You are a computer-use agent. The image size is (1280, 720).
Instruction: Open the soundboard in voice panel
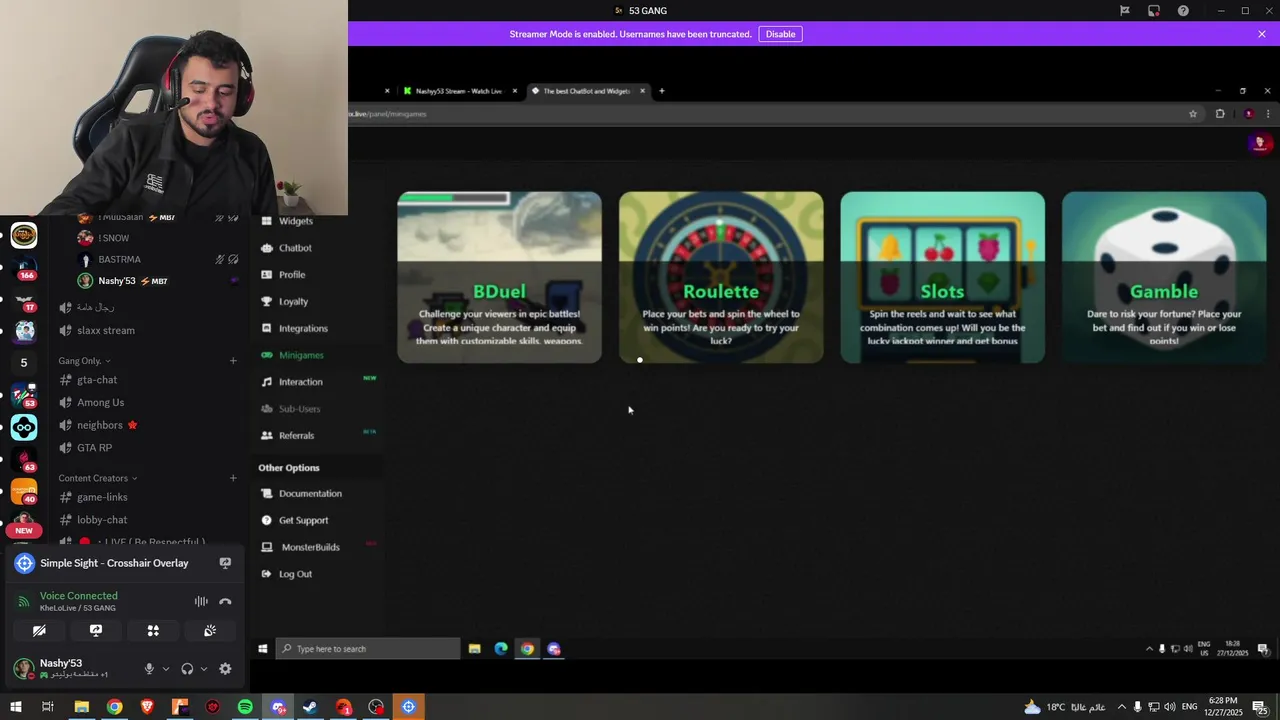point(210,631)
